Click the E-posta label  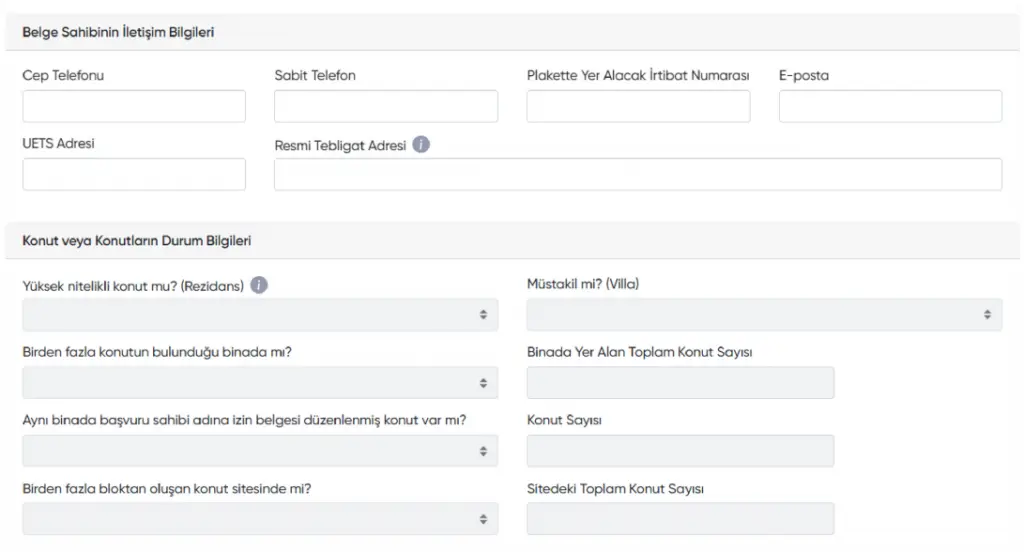pos(804,75)
